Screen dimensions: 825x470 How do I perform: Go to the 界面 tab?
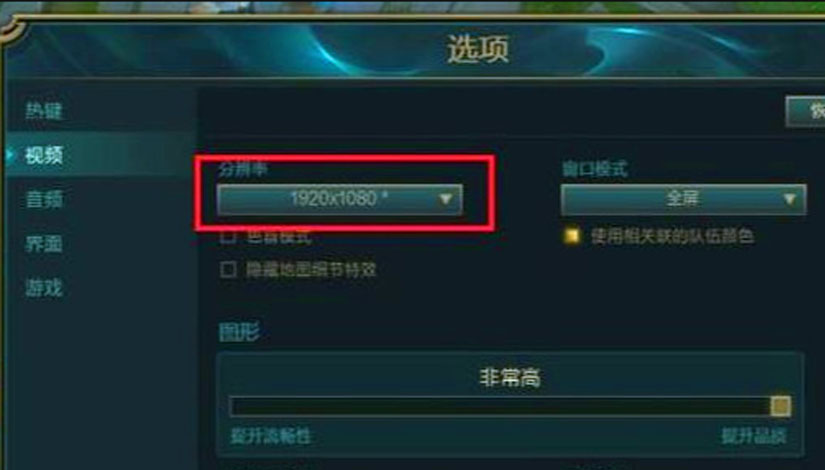coord(44,244)
